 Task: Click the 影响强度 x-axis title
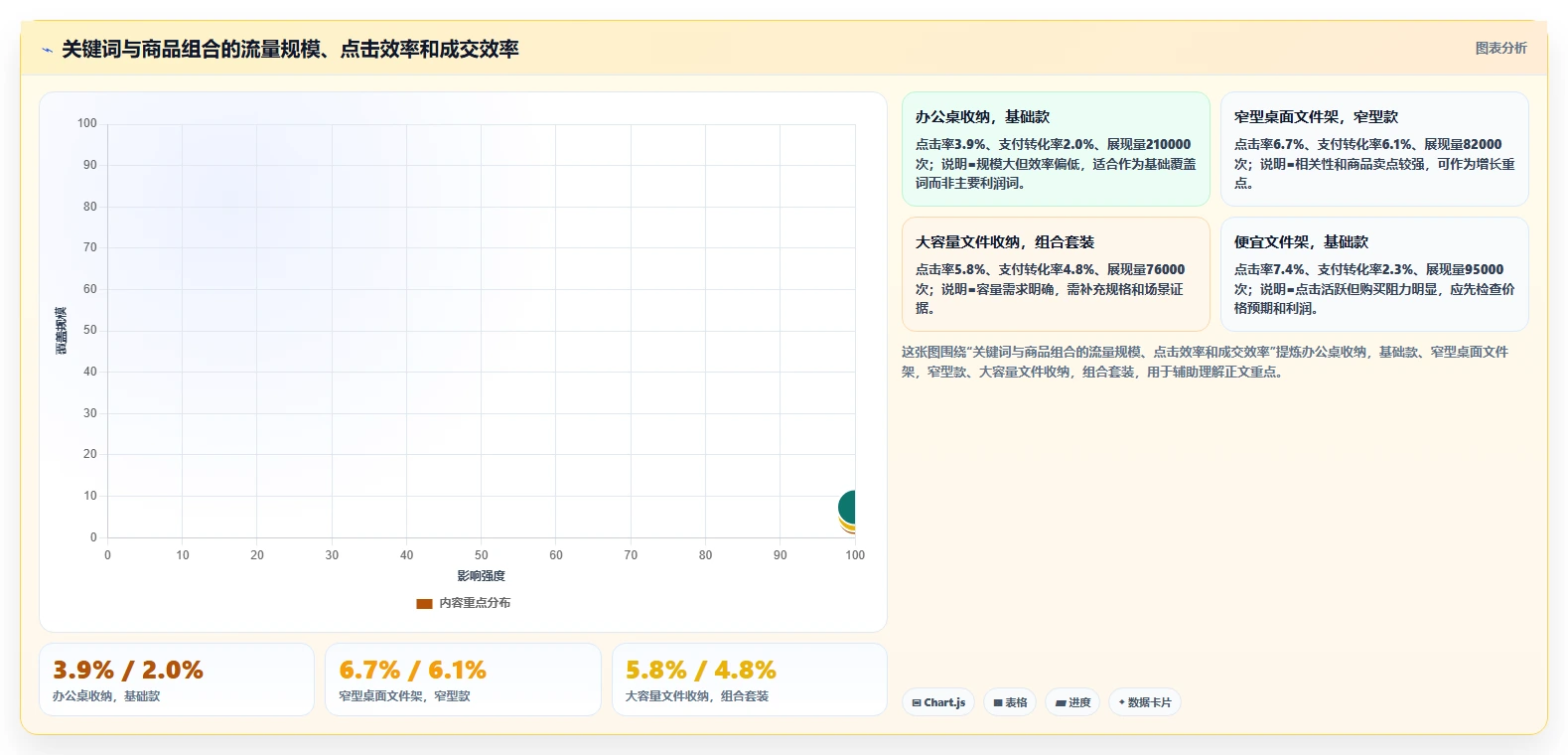click(482, 576)
